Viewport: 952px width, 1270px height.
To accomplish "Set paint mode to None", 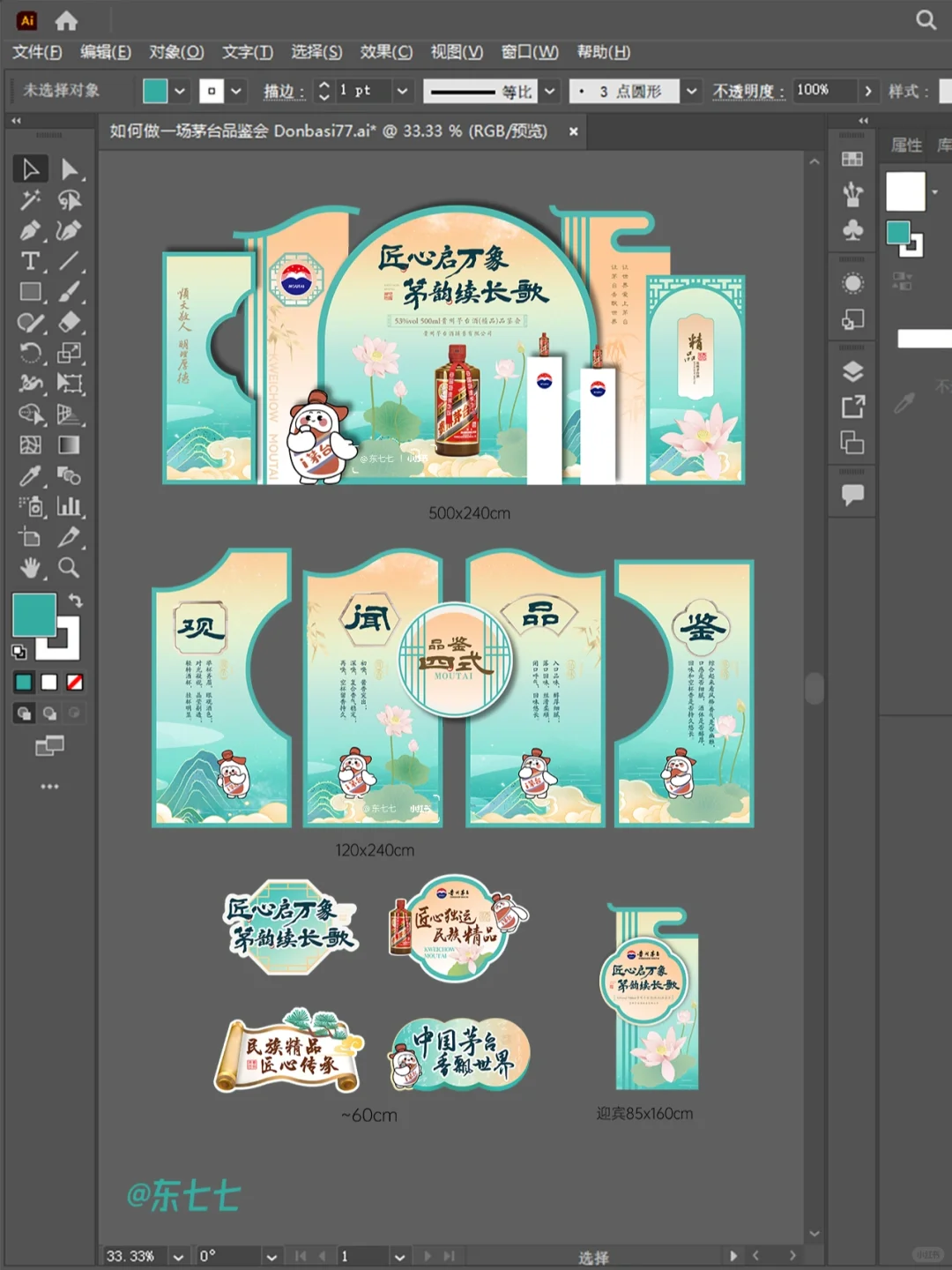I will pos(75,682).
